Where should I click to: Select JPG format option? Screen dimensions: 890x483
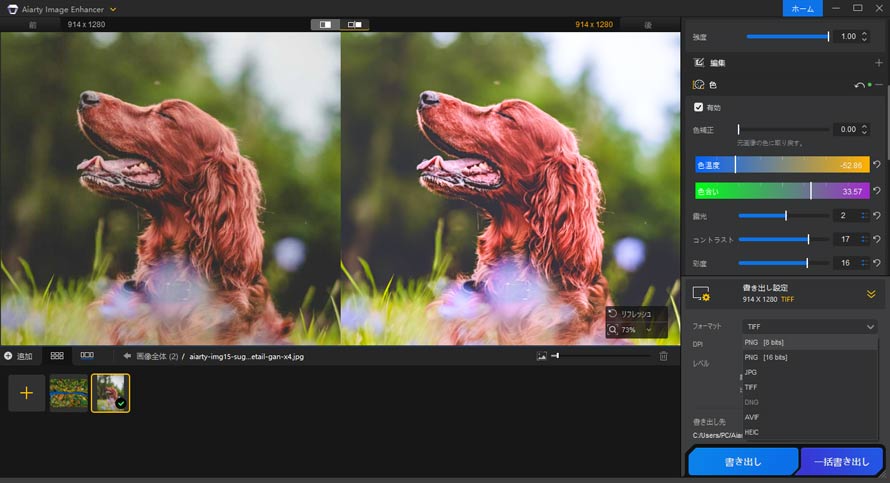click(810, 372)
